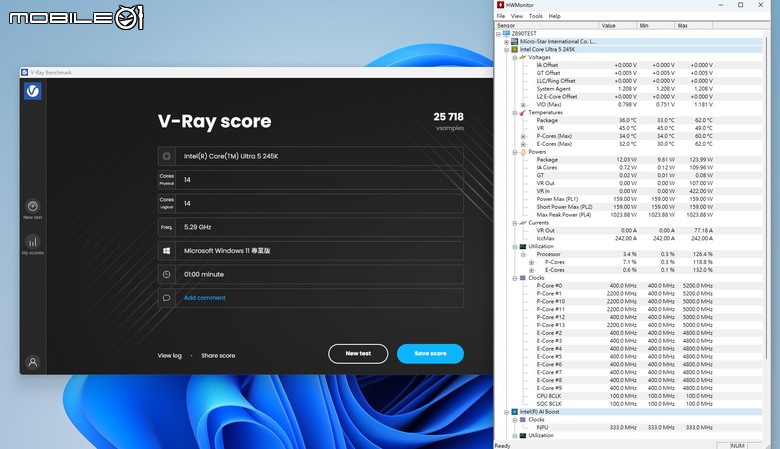Click the Sensor column header

click(547, 25)
